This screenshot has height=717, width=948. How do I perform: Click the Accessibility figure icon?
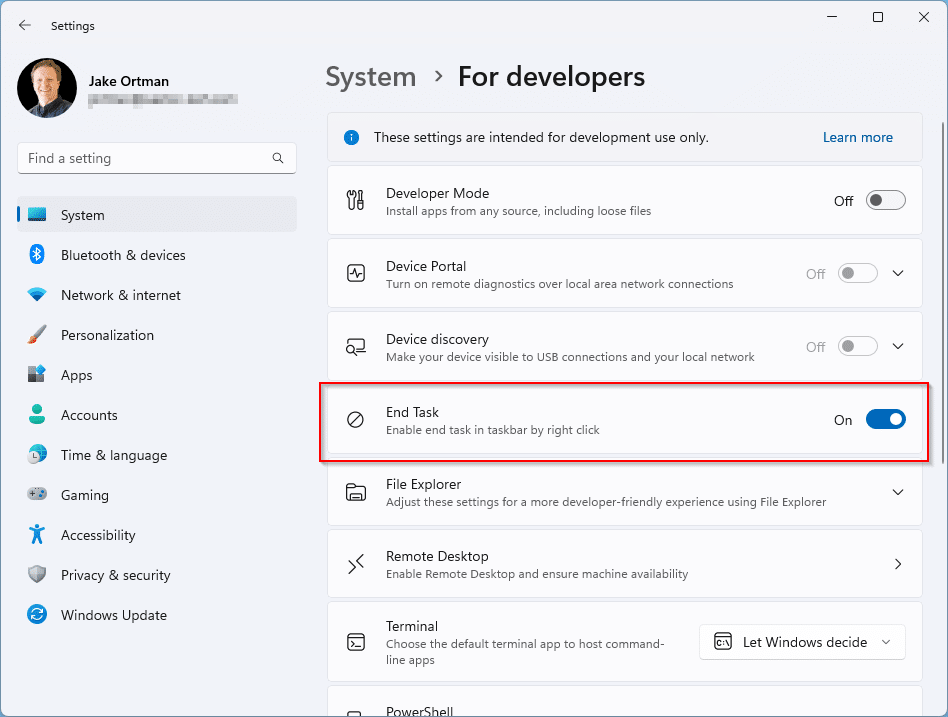click(37, 534)
